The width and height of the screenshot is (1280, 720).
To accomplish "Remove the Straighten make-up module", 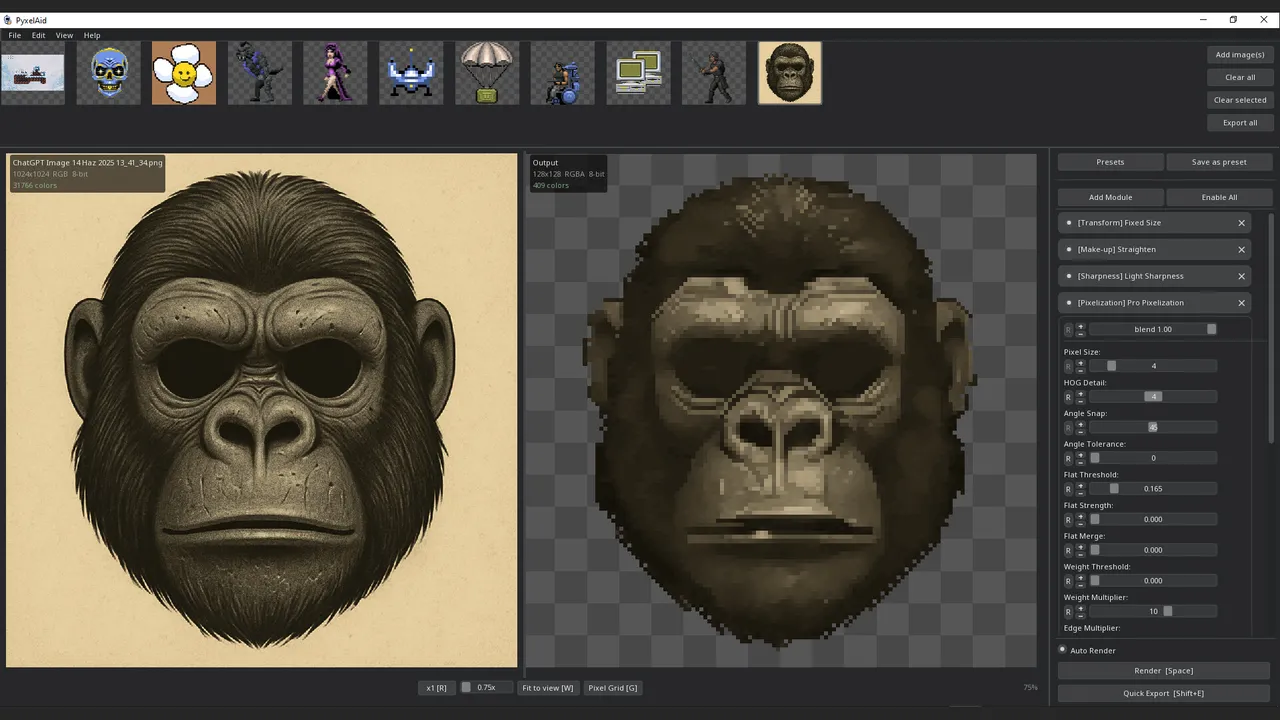I will point(1242,250).
